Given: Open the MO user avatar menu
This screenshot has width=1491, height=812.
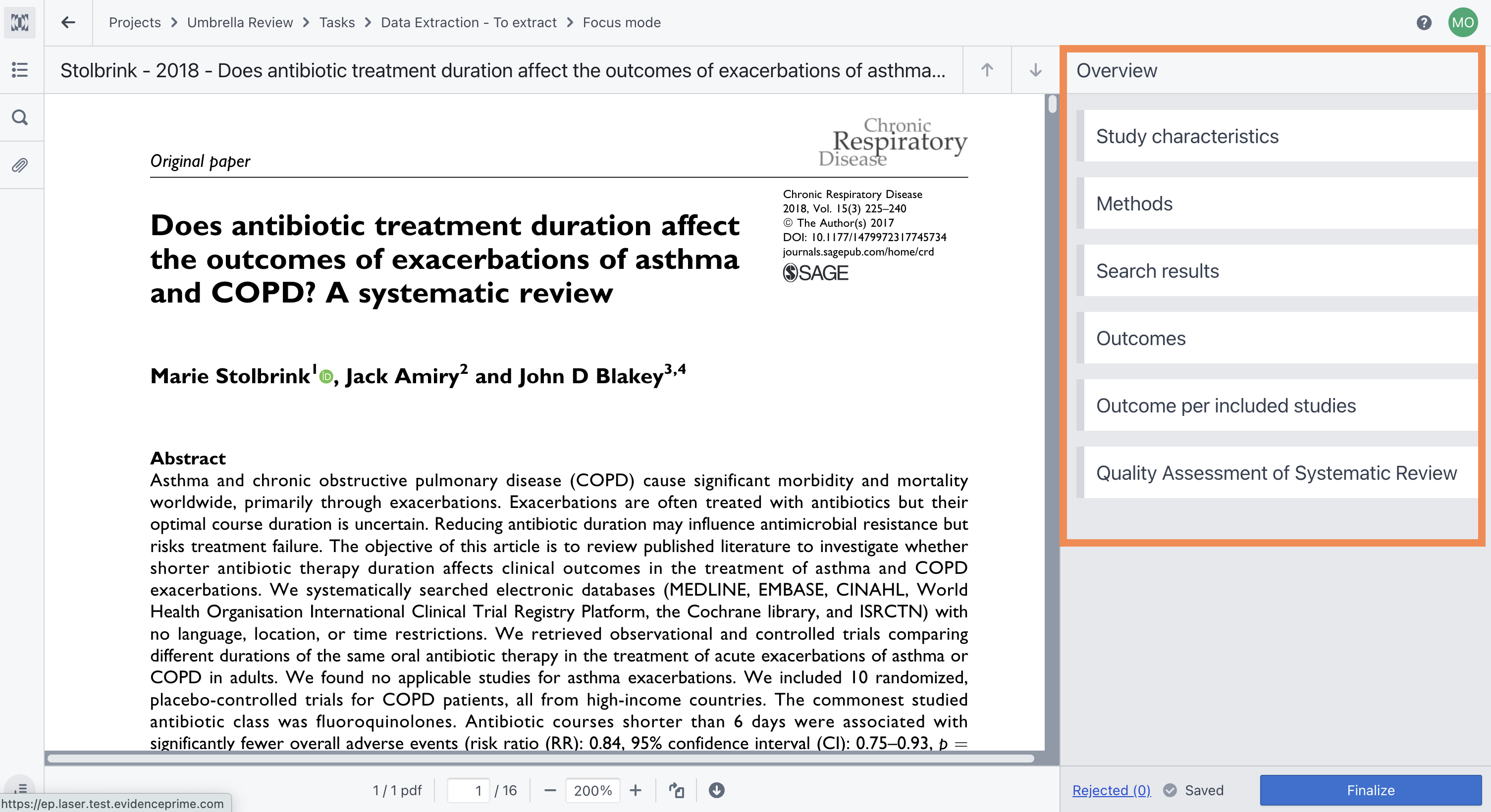Looking at the screenshot, I should [1463, 23].
